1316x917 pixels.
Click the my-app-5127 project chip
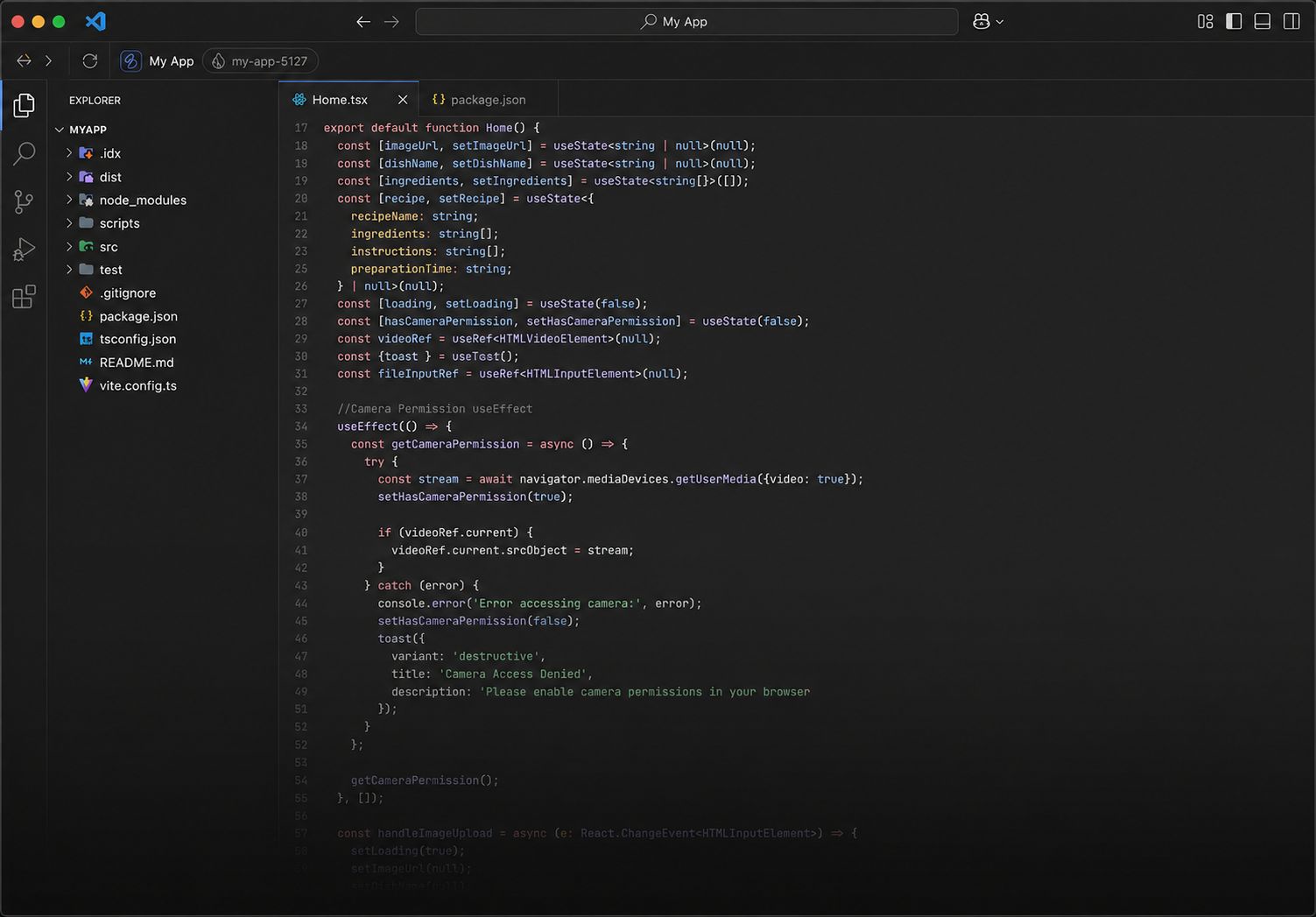coord(260,60)
